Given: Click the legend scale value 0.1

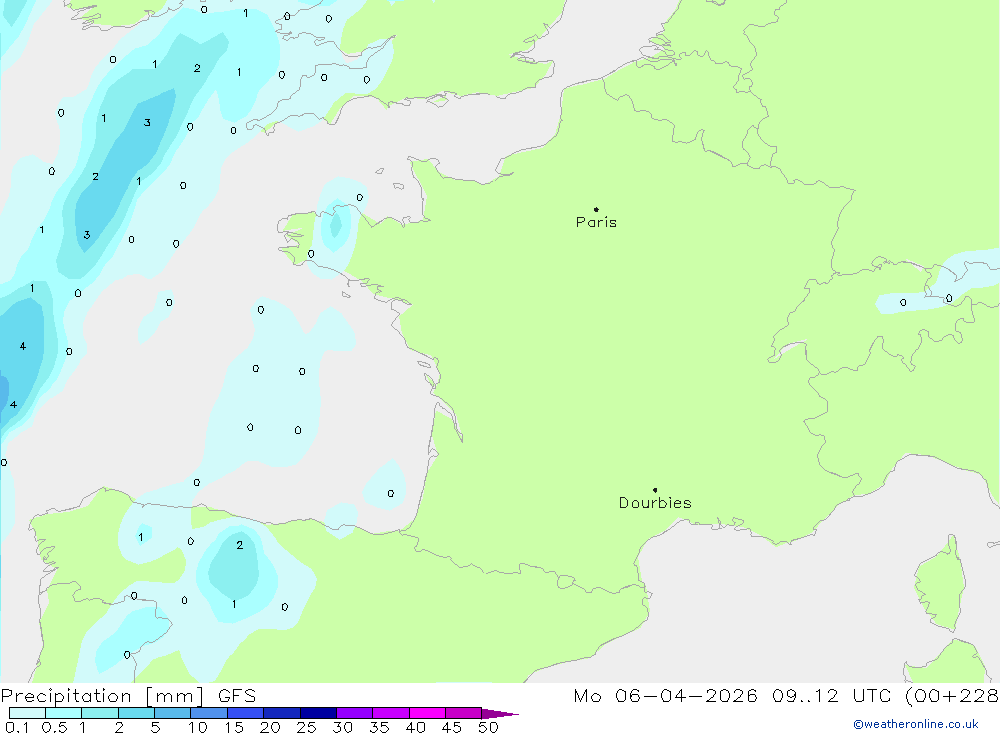Looking at the screenshot, I should coord(17,727).
